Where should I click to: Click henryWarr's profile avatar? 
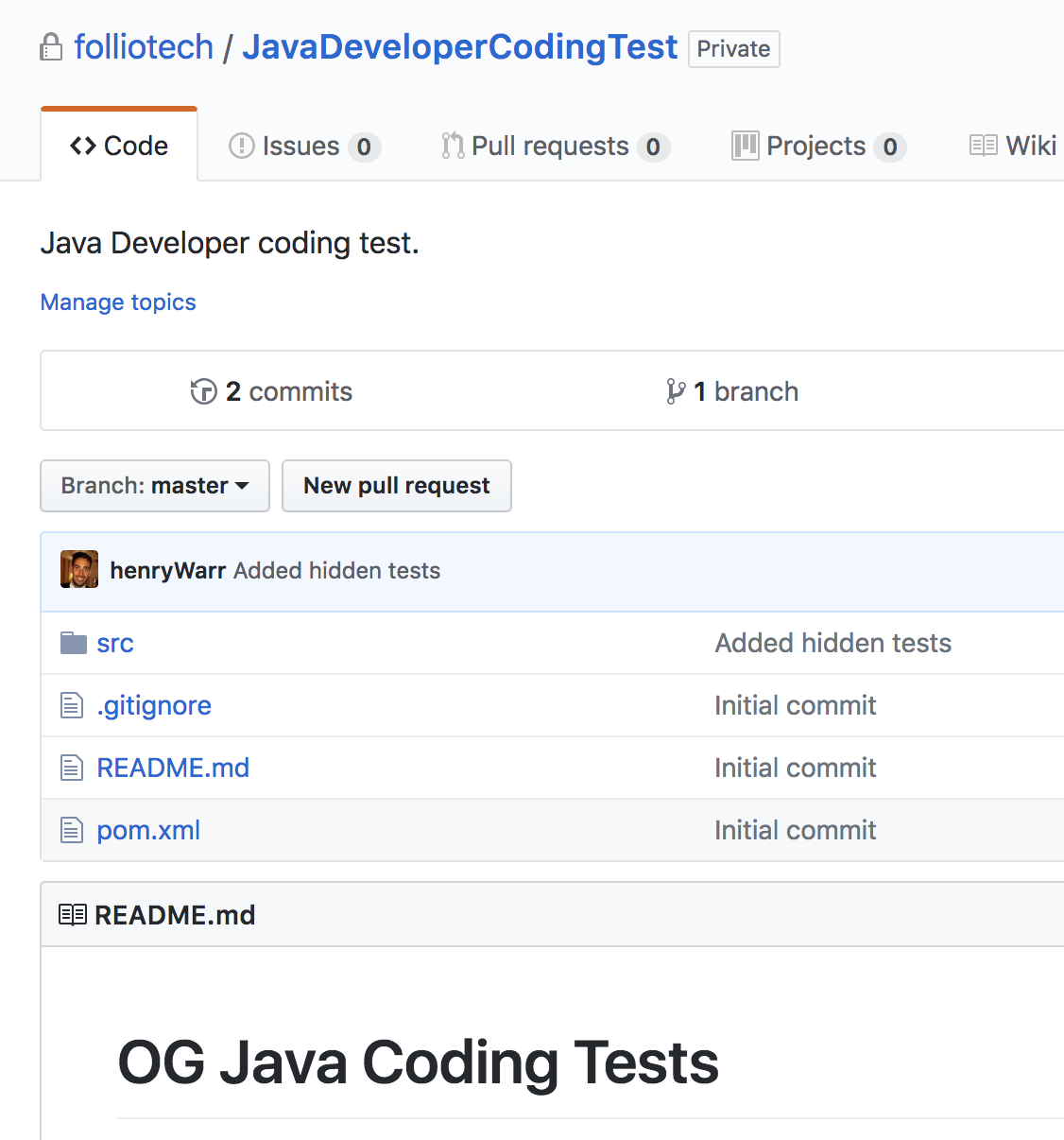[x=78, y=570]
